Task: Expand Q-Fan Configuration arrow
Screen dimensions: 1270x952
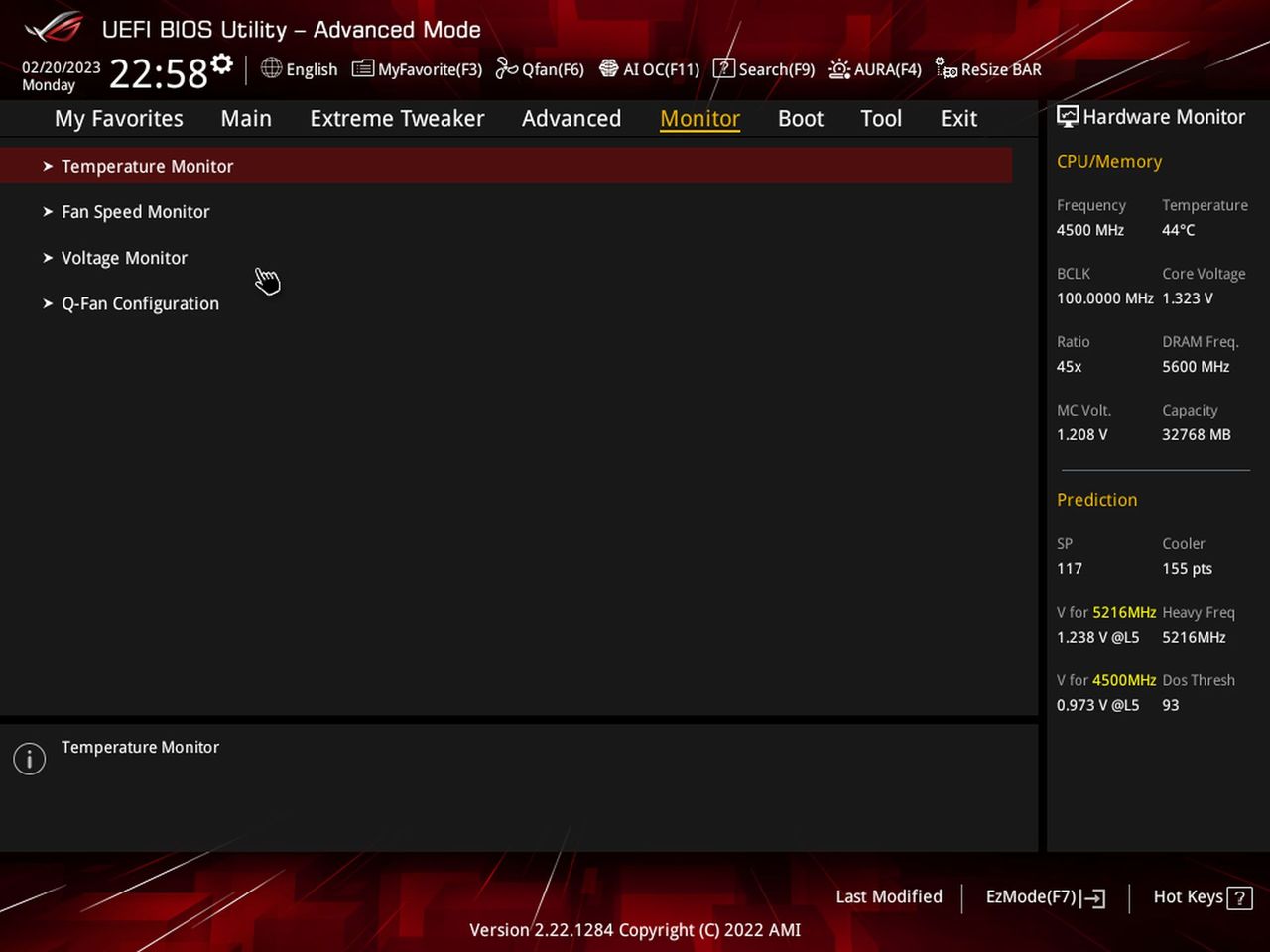Action: click(48, 303)
